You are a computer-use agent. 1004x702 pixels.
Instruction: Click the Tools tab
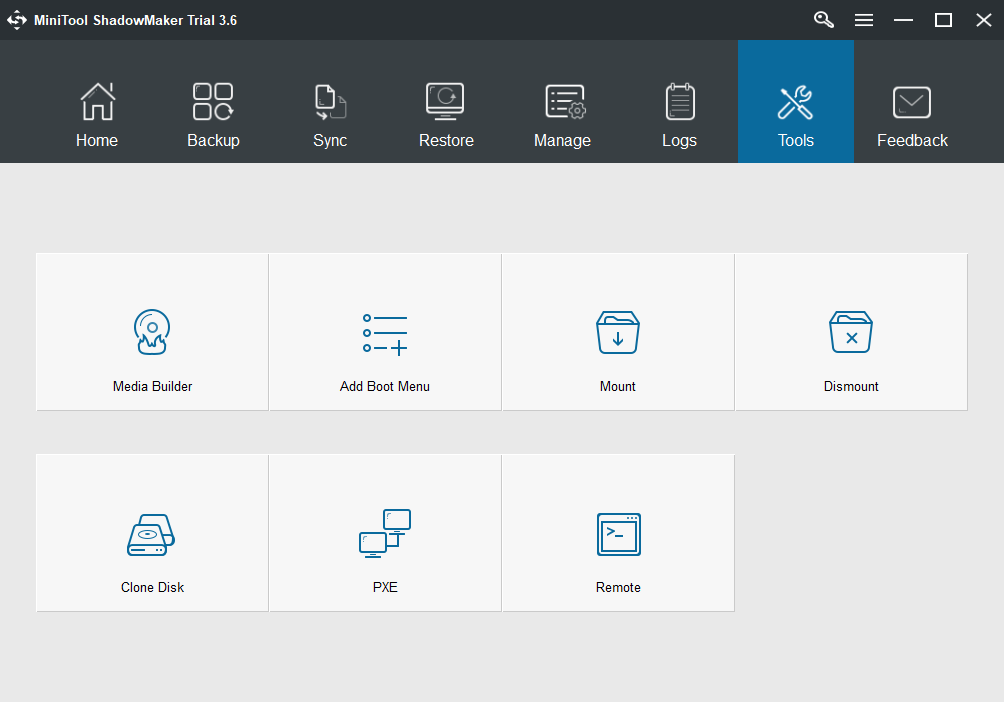796,102
